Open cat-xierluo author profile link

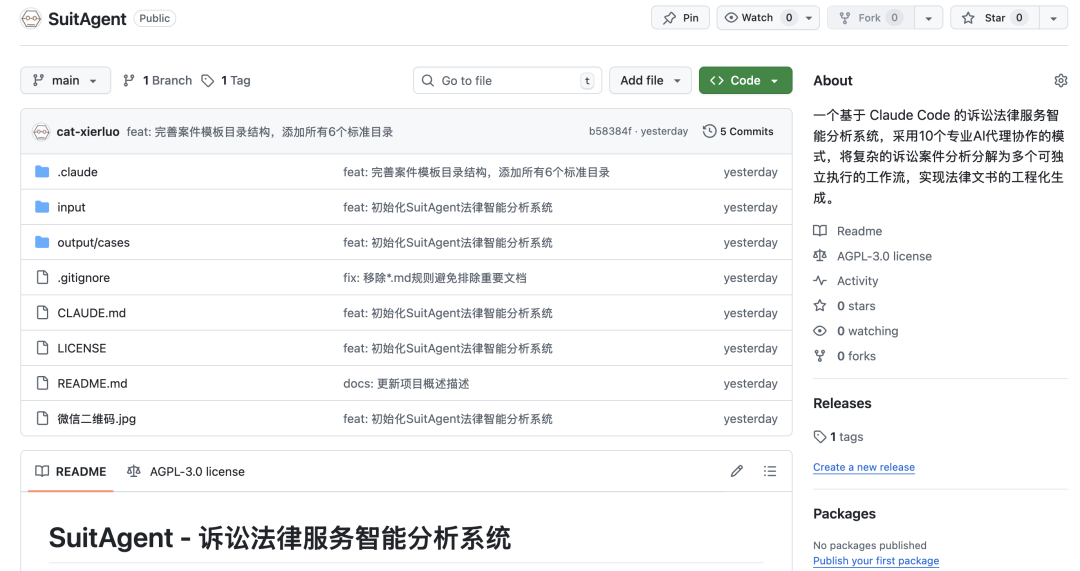click(x=88, y=132)
